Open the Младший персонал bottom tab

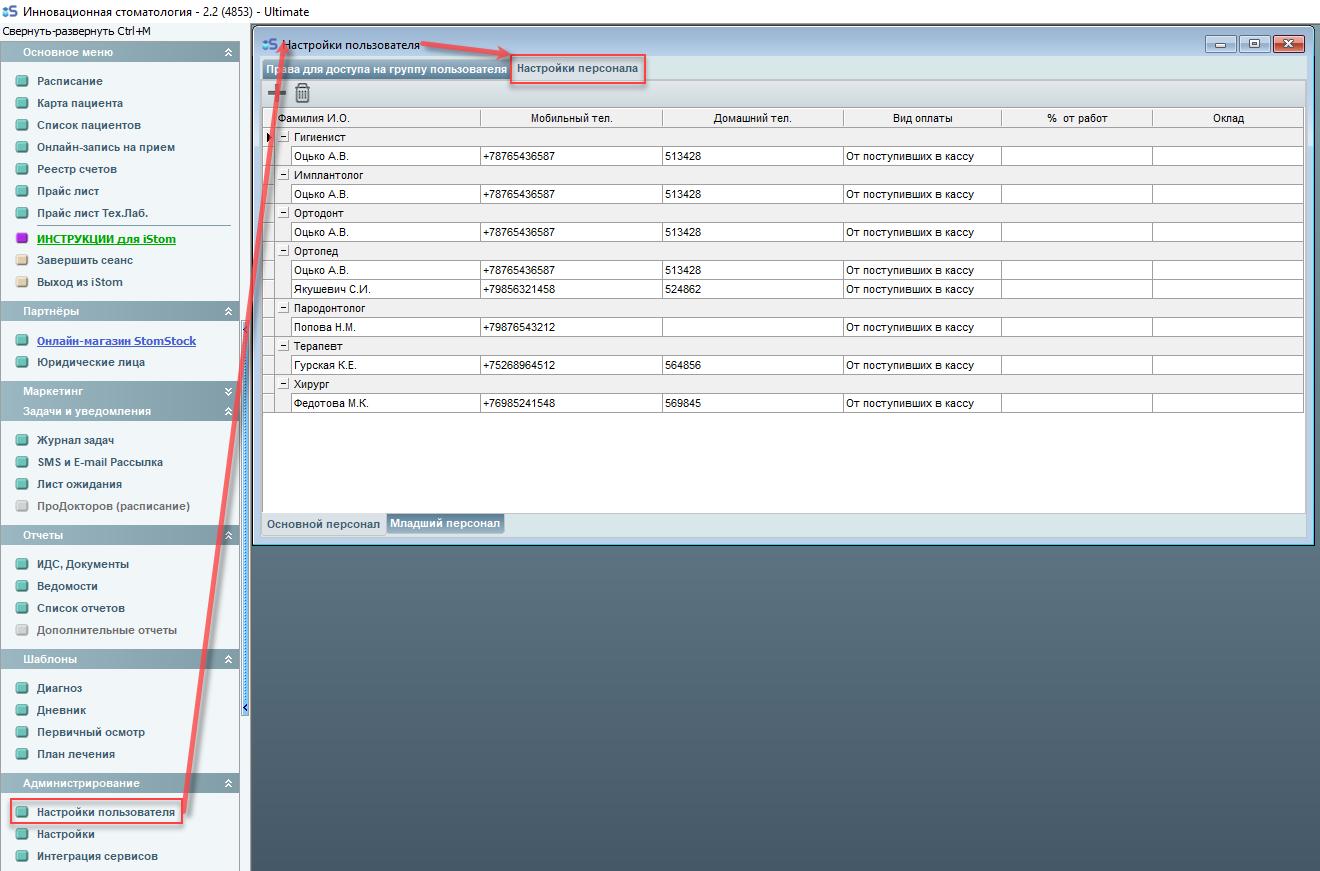coord(445,524)
